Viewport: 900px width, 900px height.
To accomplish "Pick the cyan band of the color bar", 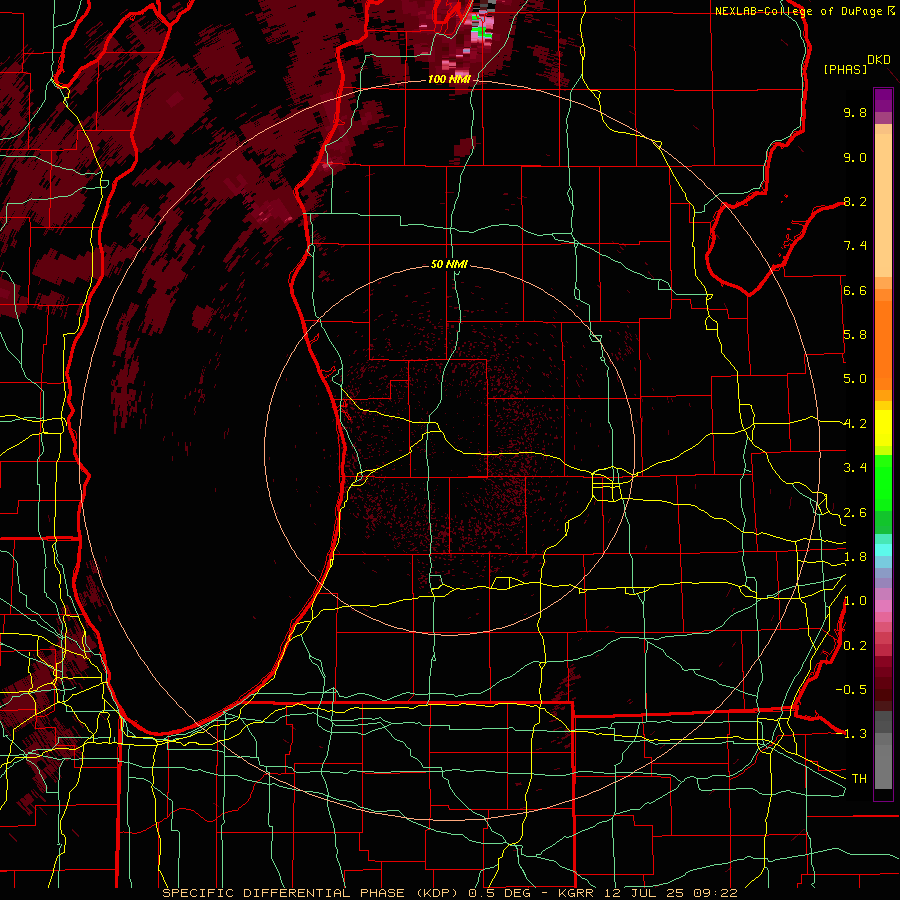I will tap(883, 550).
